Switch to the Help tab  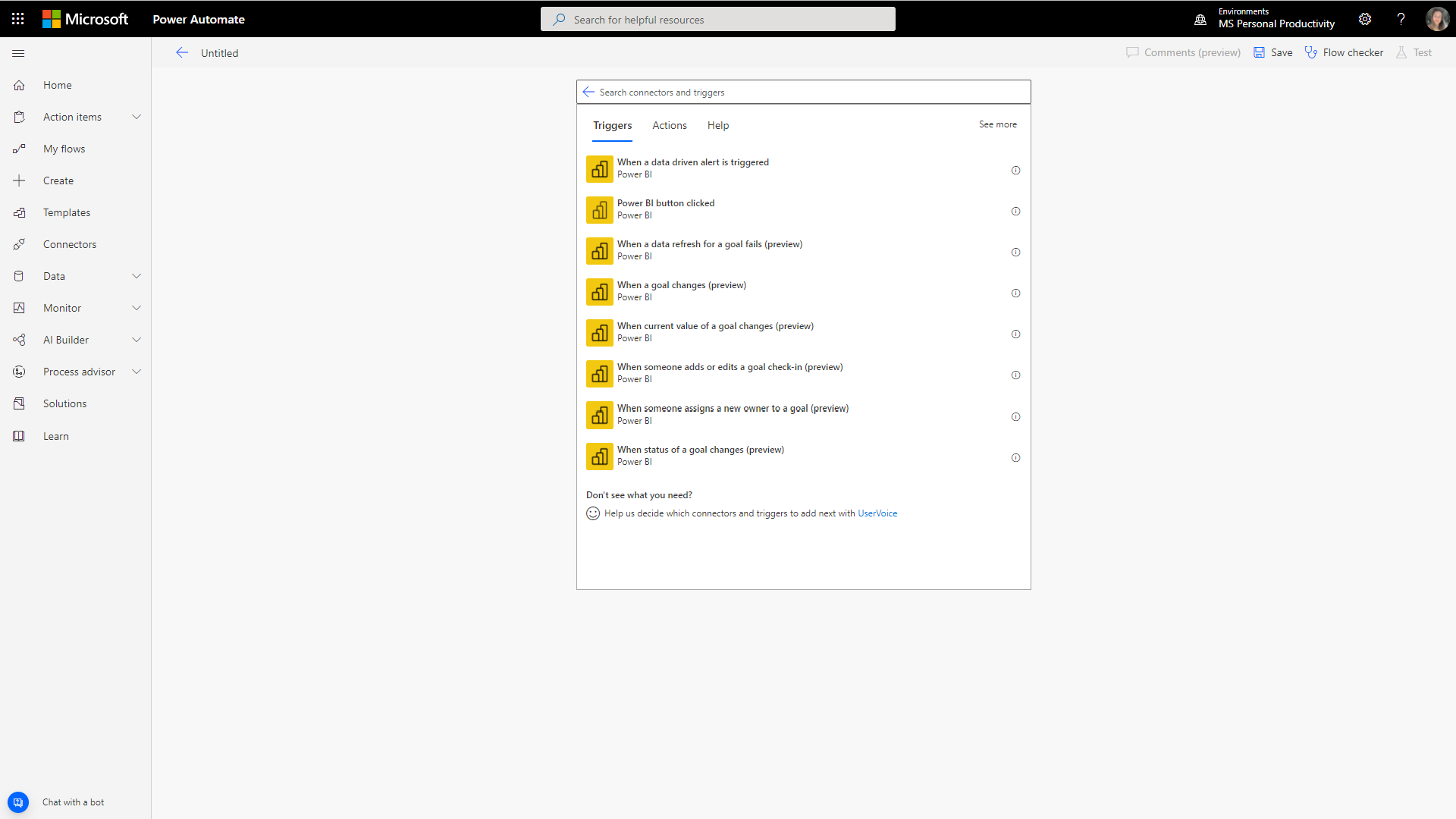718,125
